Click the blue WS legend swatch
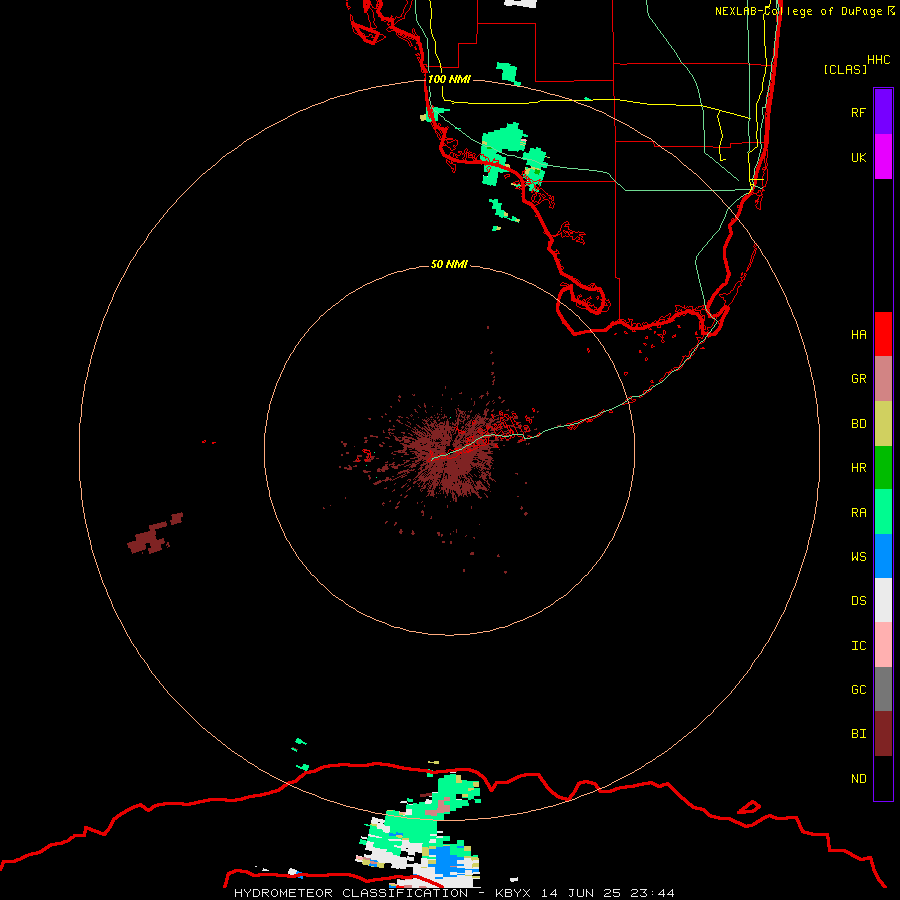 (x=883, y=556)
